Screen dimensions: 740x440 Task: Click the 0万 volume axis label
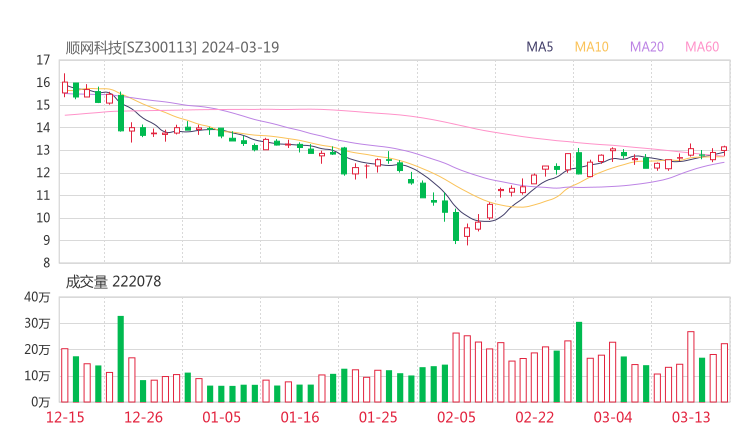point(40,402)
